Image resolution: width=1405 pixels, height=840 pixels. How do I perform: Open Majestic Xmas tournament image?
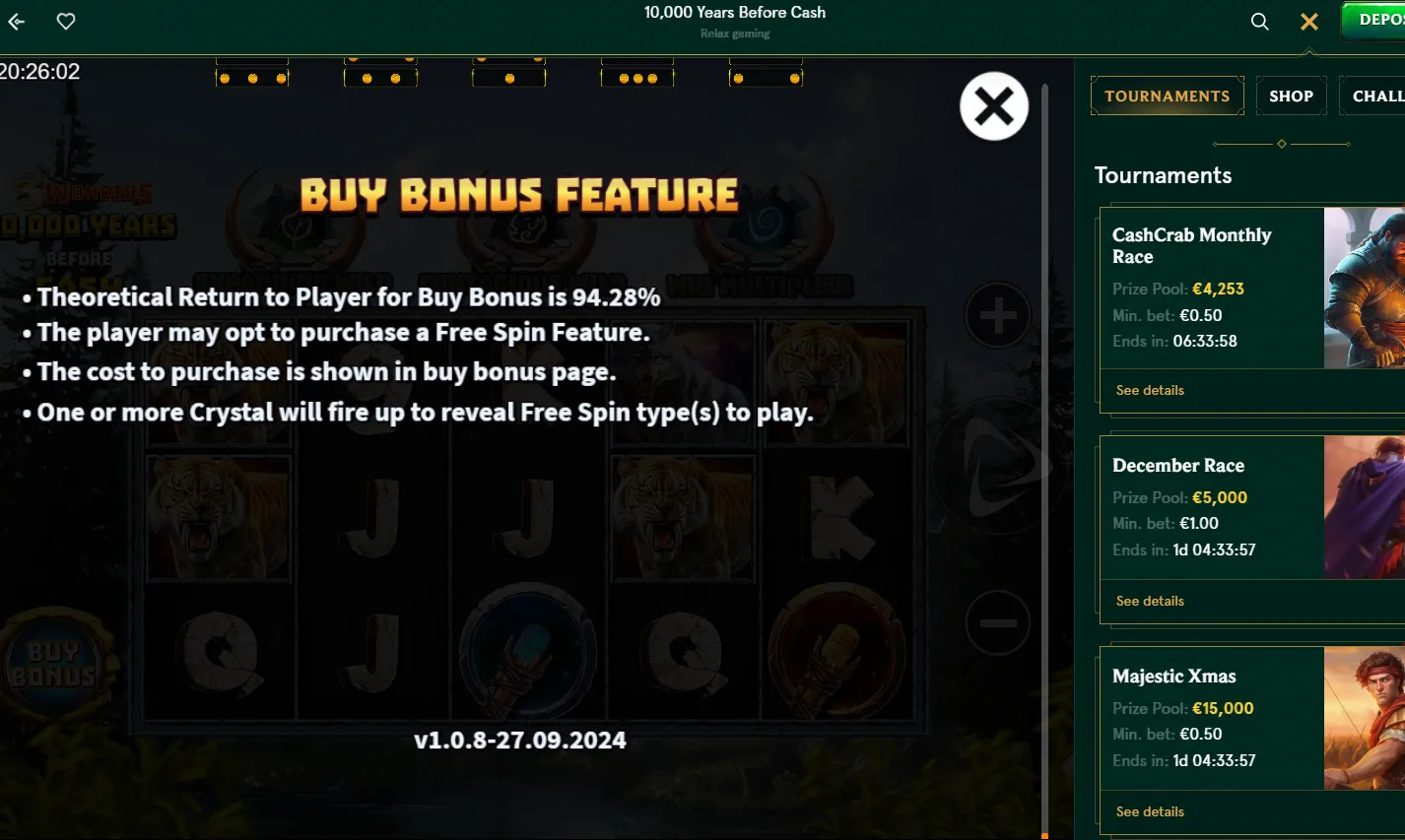1365,718
